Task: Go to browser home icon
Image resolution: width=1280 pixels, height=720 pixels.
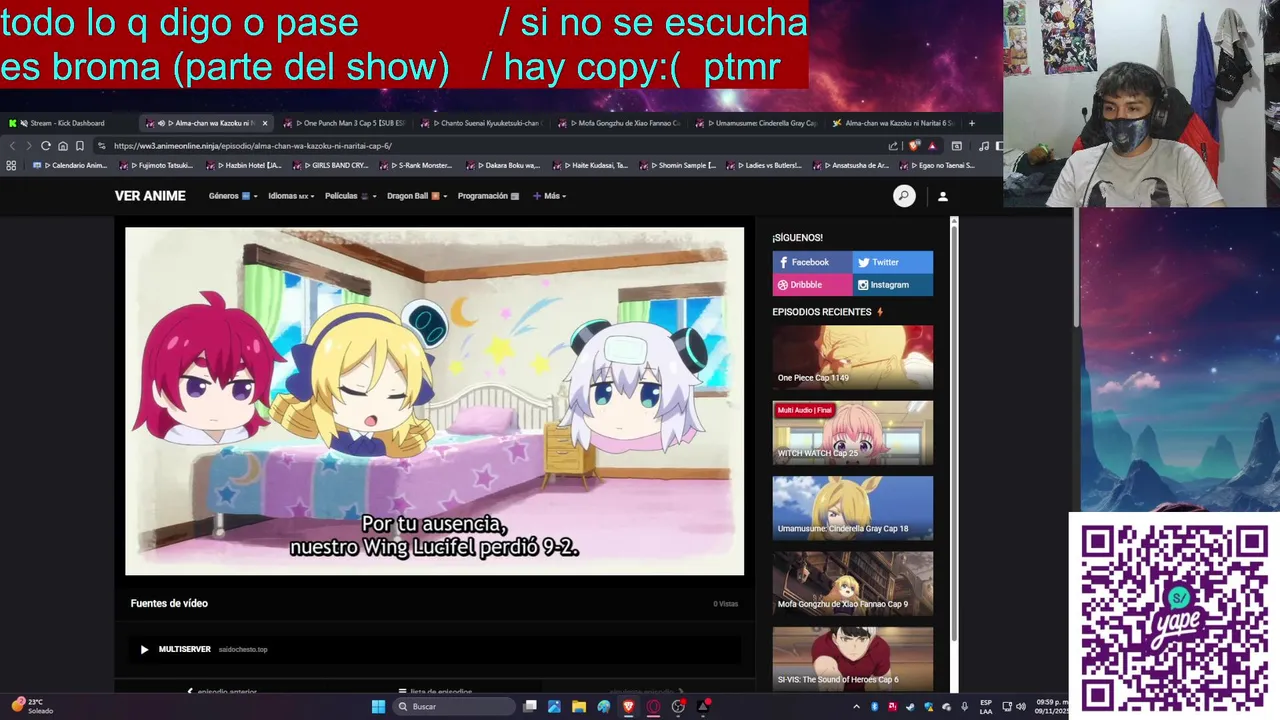Action: coord(62,146)
